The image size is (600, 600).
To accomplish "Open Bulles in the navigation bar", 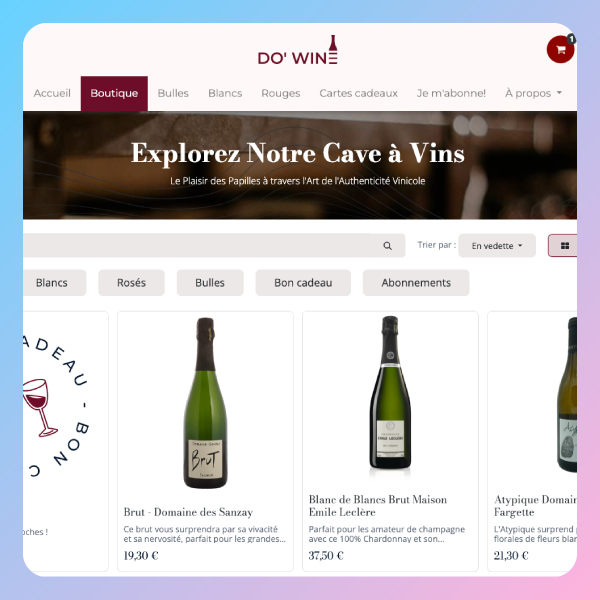I will click(x=173, y=93).
